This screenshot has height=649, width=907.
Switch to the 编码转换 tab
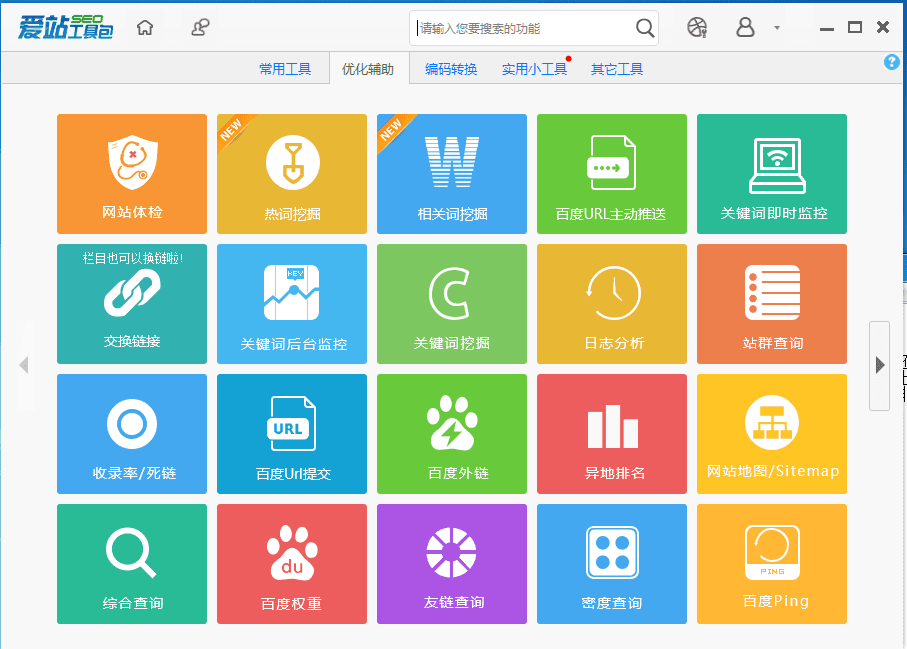click(451, 69)
